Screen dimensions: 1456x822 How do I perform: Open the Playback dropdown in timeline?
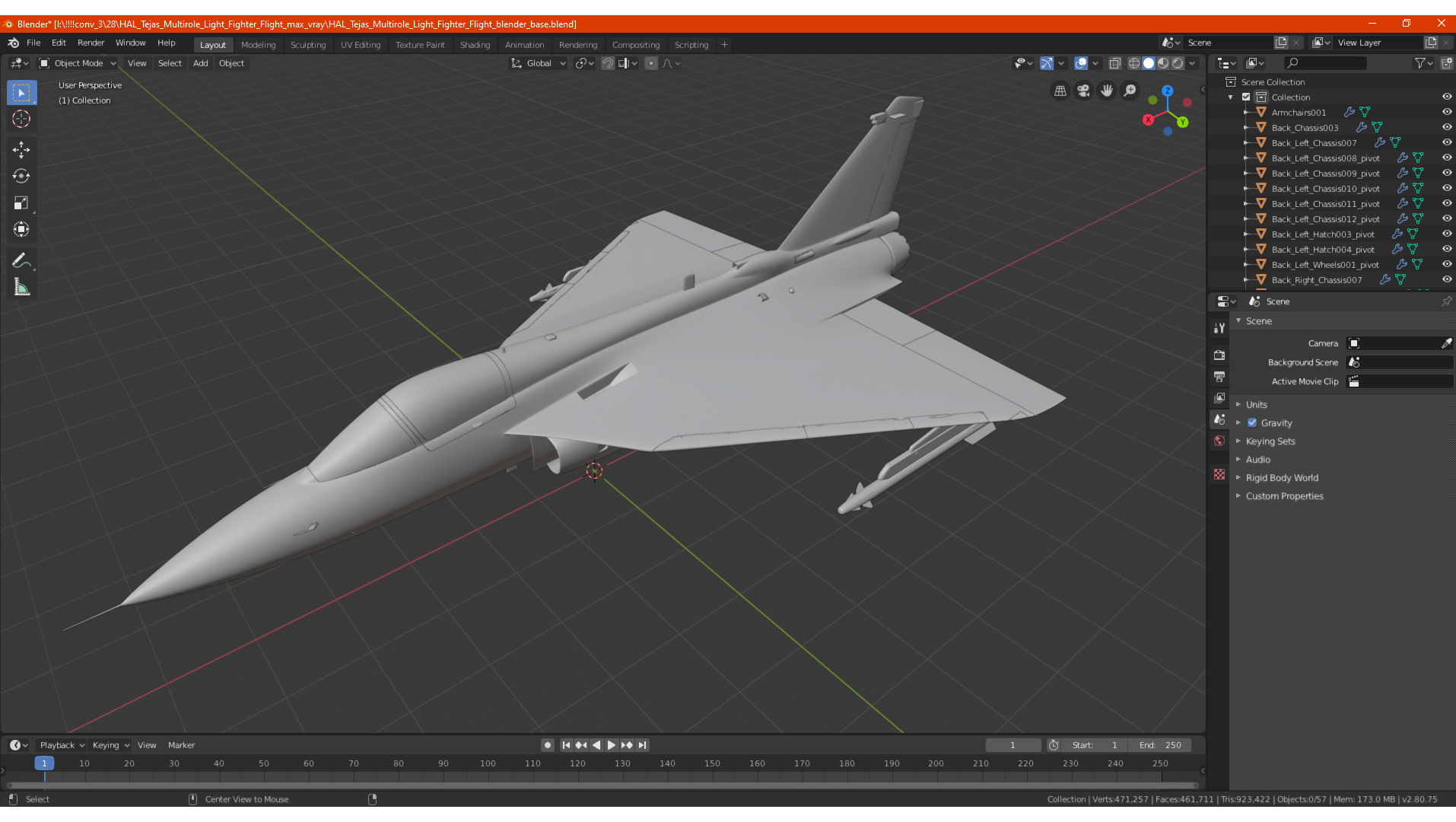(x=62, y=745)
